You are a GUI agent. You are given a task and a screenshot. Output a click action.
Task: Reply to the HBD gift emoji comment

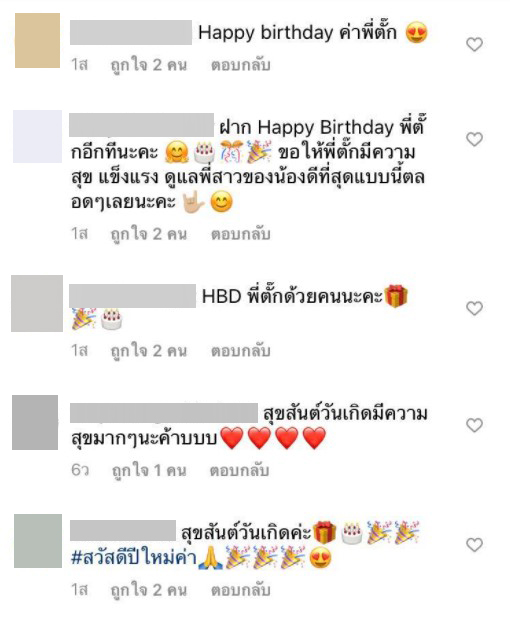point(240,350)
